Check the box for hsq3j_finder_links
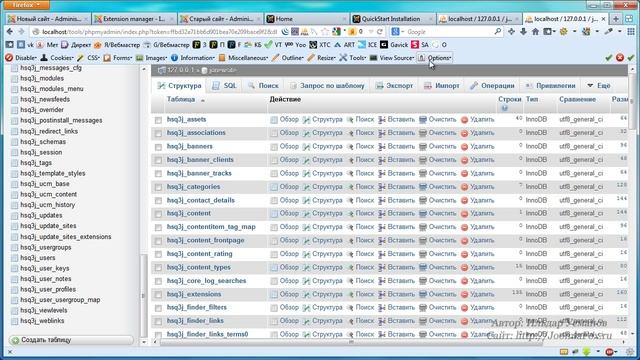The image size is (640, 360). [158, 322]
